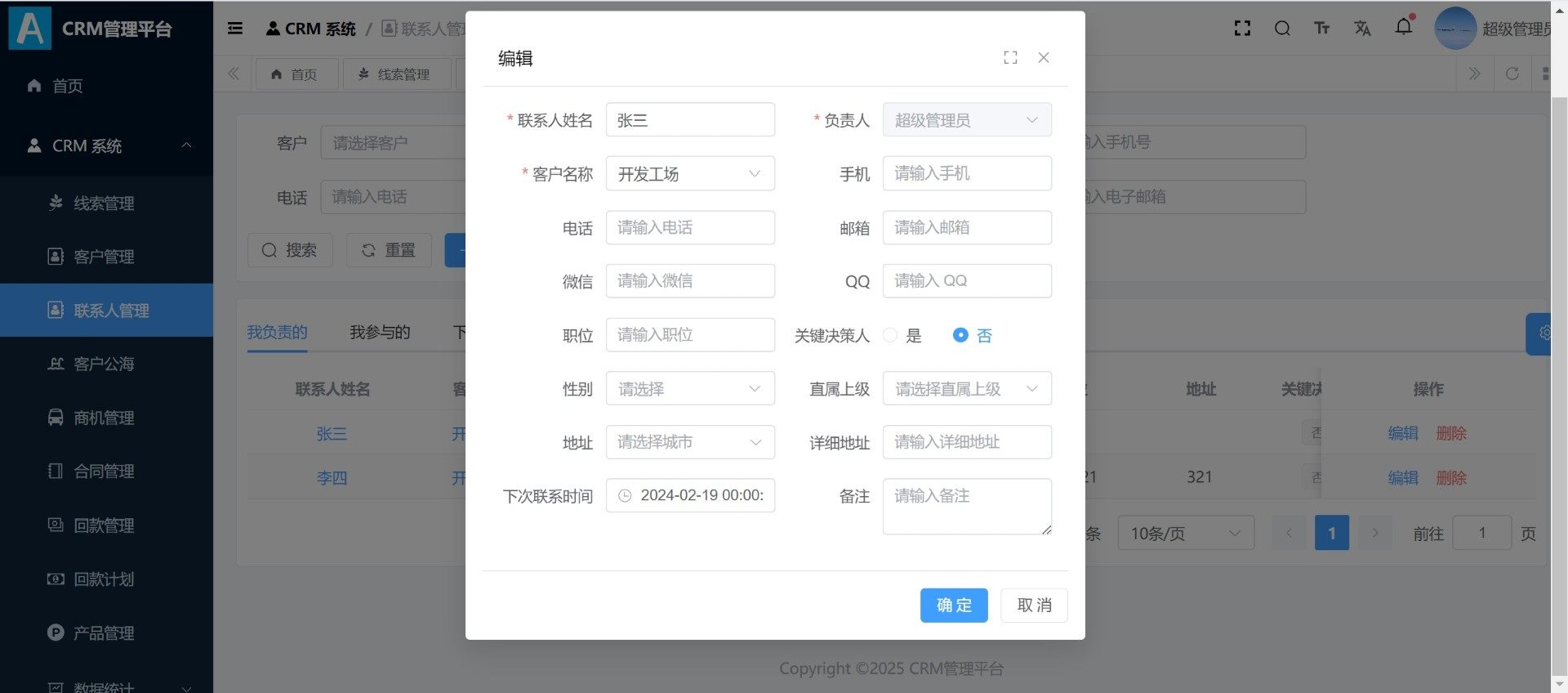The height and width of the screenshot is (693, 1568).
Task: Open the language translation icon
Action: pyautogui.click(x=1361, y=29)
